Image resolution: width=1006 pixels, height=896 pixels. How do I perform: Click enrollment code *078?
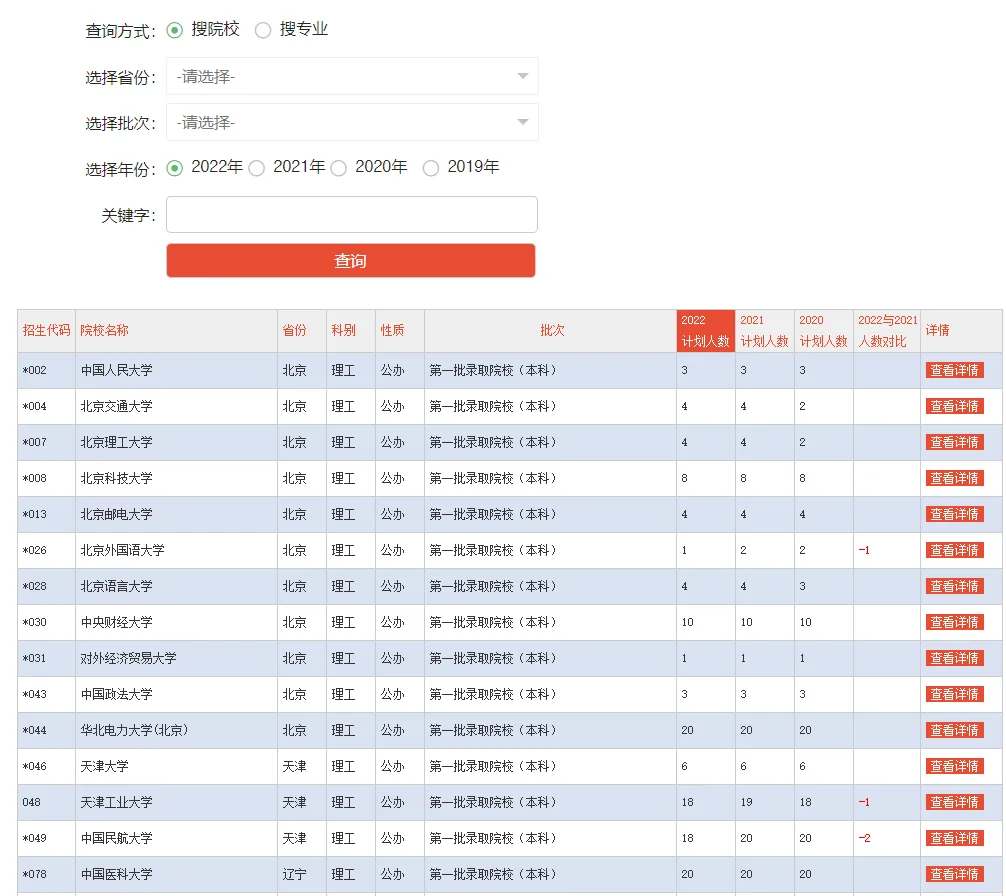point(35,874)
